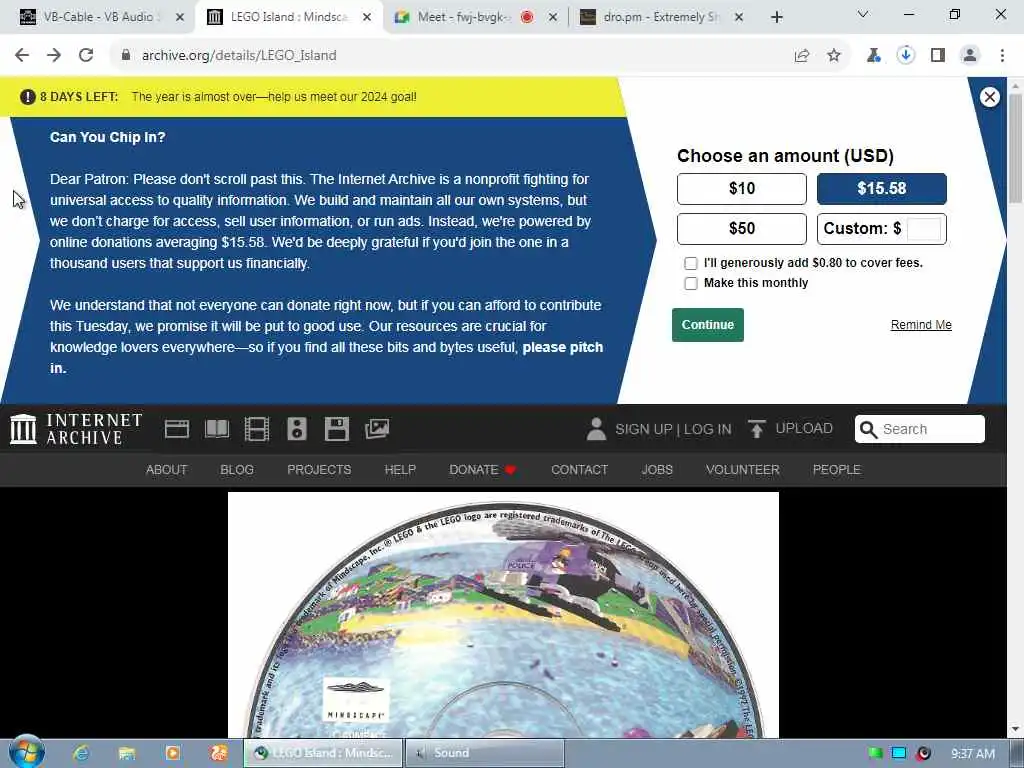Screen dimensions: 1024x768
Task: Select the $15.58 donation amount
Action: (882, 189)
